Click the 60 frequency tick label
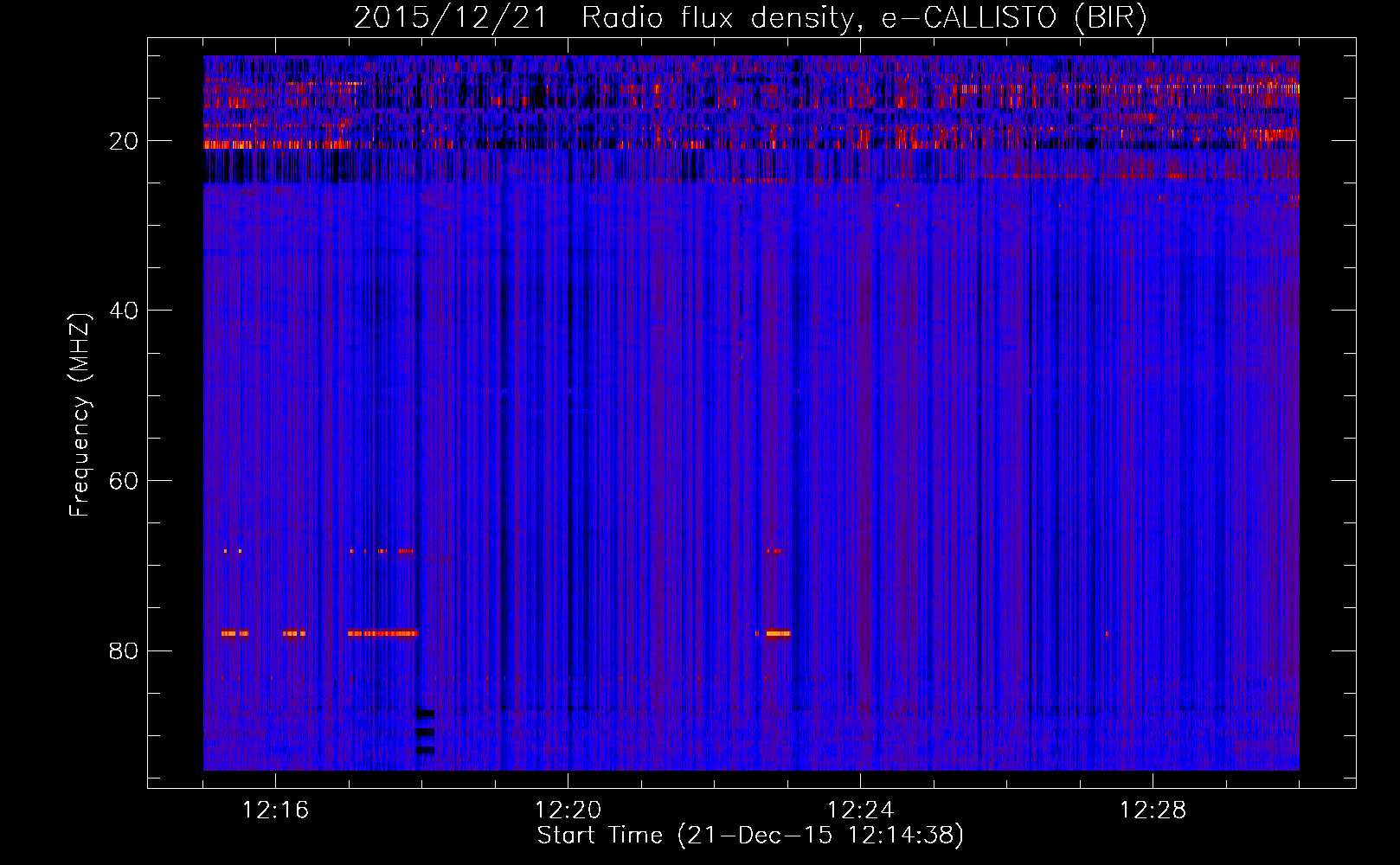Viewport: 1400px width, 865px height. [124, 481]
